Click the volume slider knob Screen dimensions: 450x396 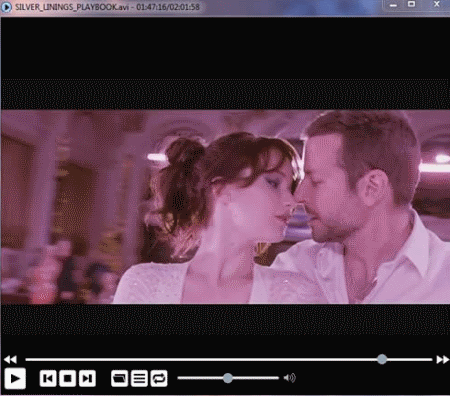[x=228, y=378]
